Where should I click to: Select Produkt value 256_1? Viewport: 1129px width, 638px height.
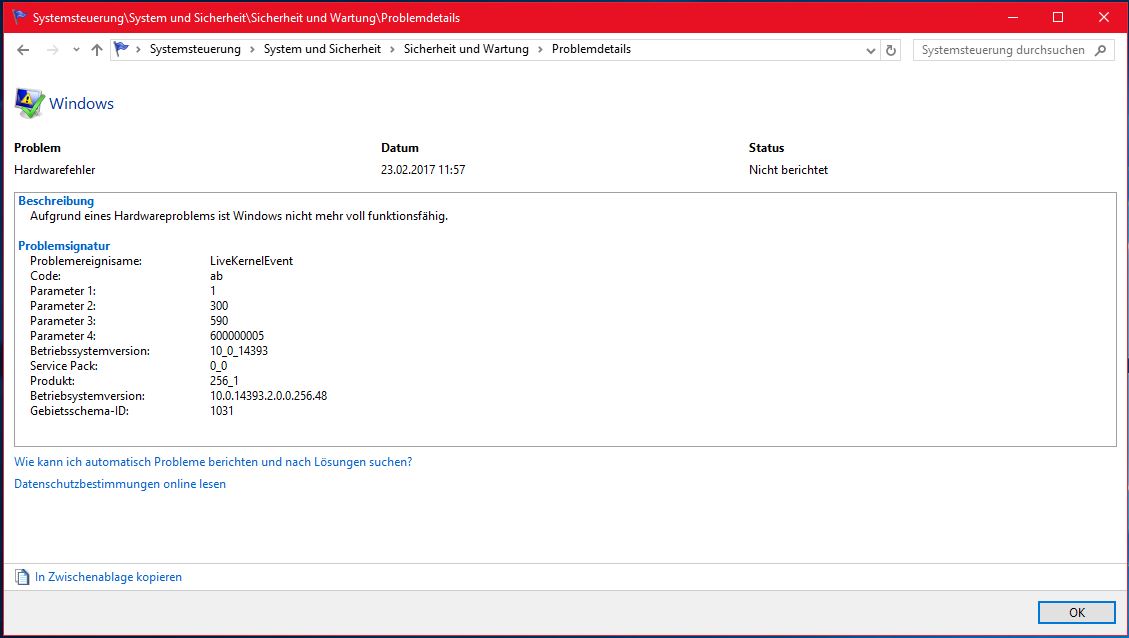(224, 381)
